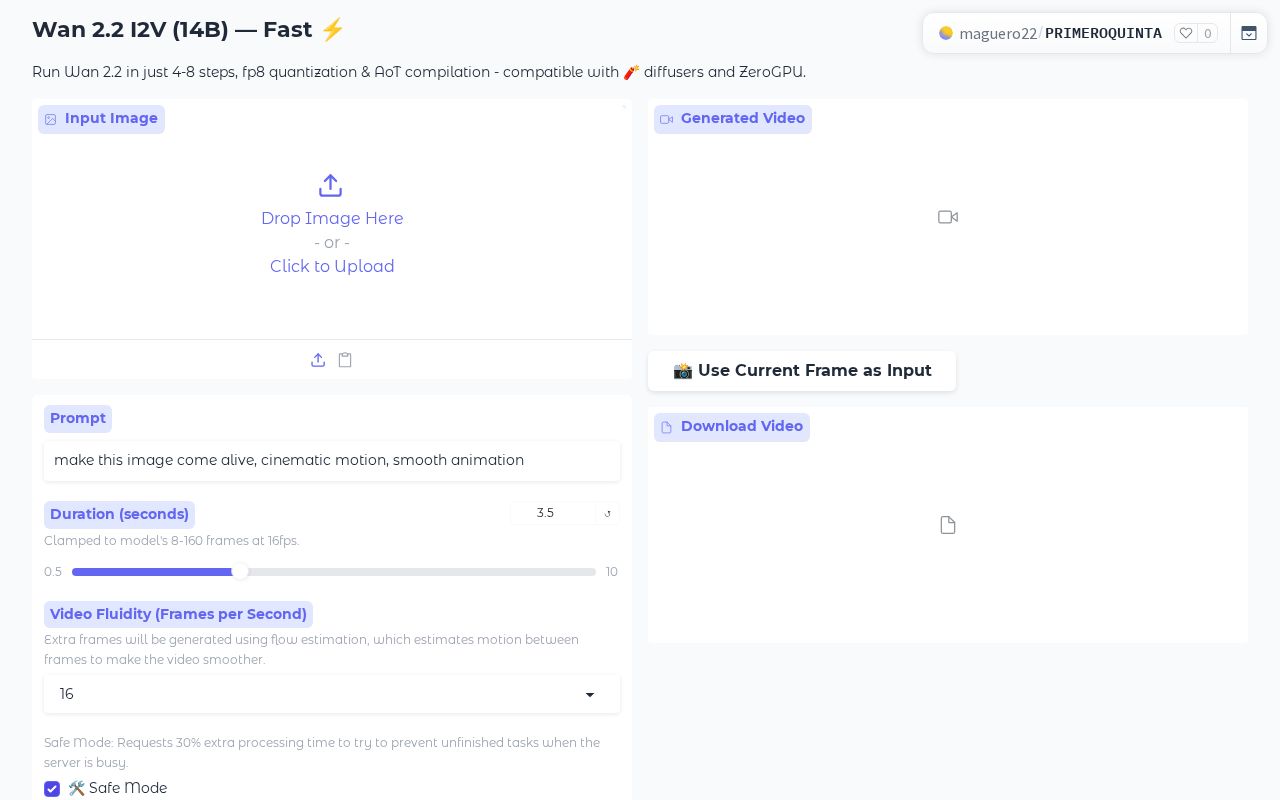Open the frames per second dropdown showing 16
Image resolution: width=1280 pixels, height=800 pixels.
(332, 694)
